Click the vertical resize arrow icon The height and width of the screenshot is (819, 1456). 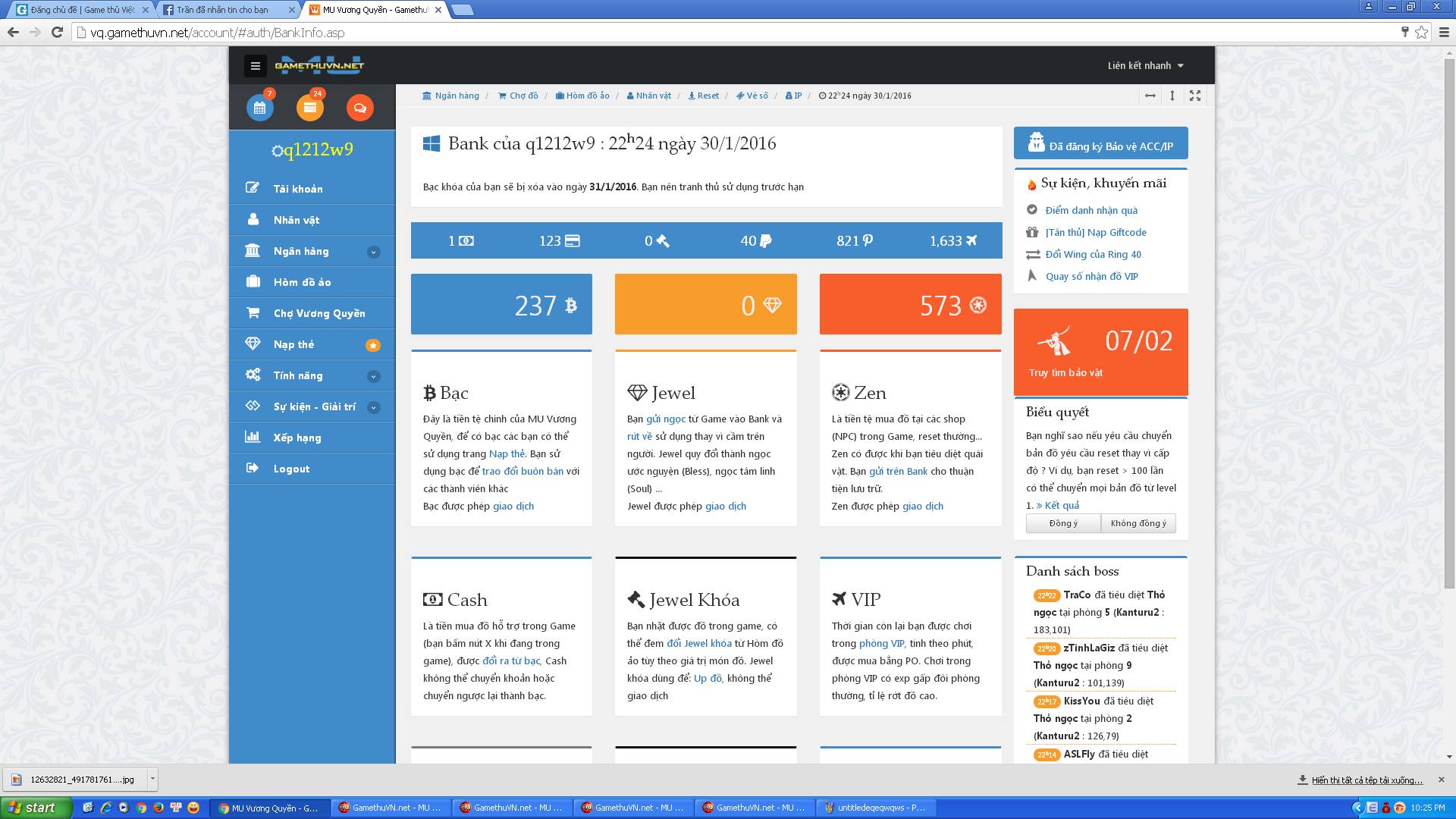(1172, 96)
